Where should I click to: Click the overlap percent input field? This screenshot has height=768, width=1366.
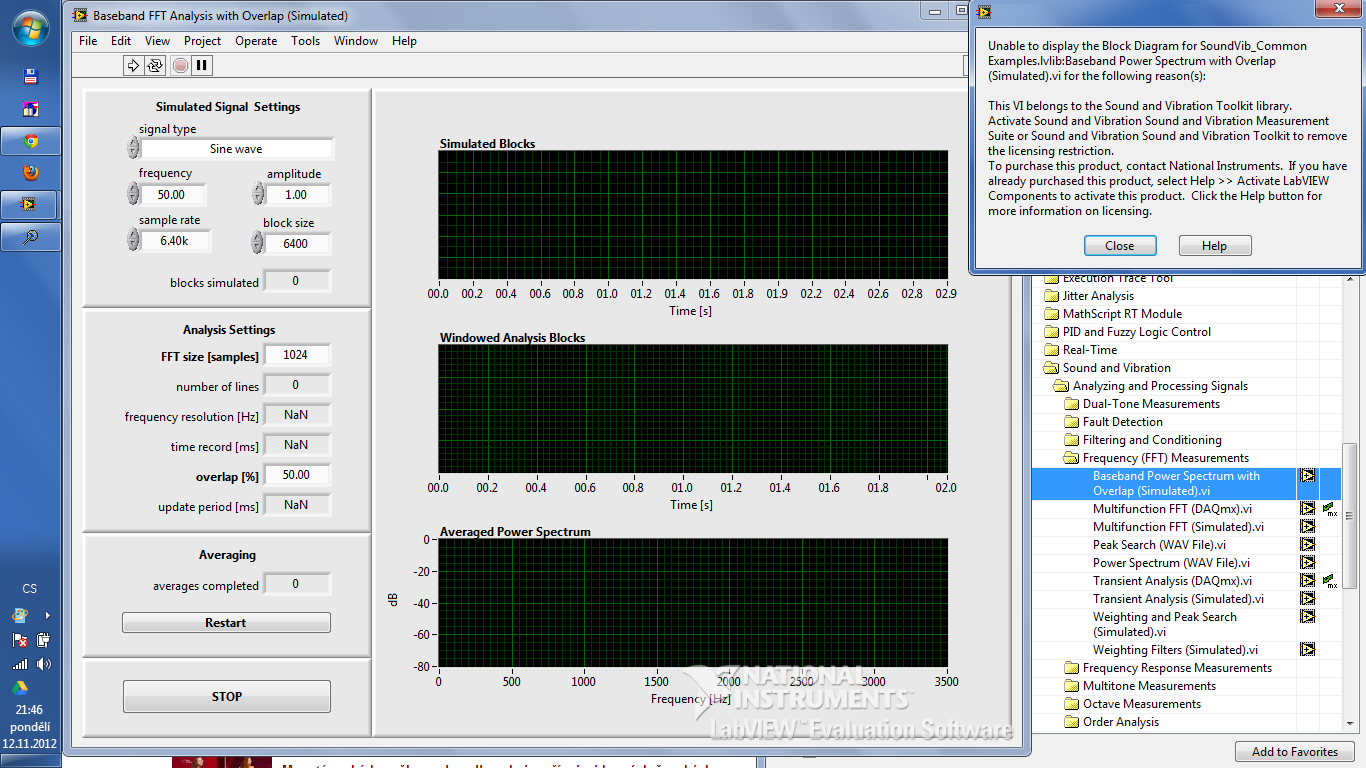(x=296, y=475)
